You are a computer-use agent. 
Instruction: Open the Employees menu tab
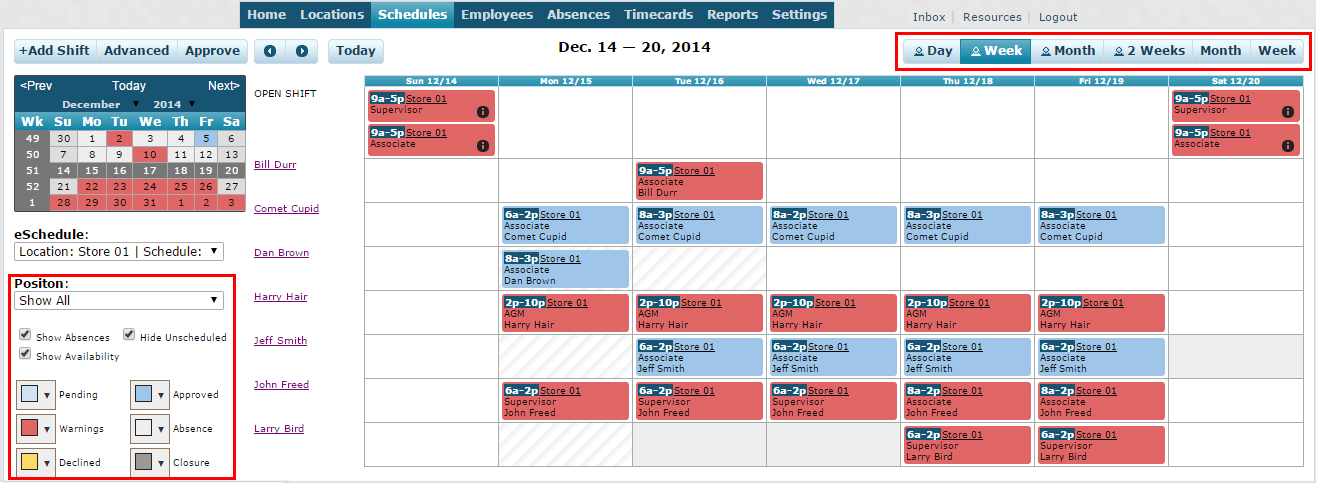[x=497, y=15]
